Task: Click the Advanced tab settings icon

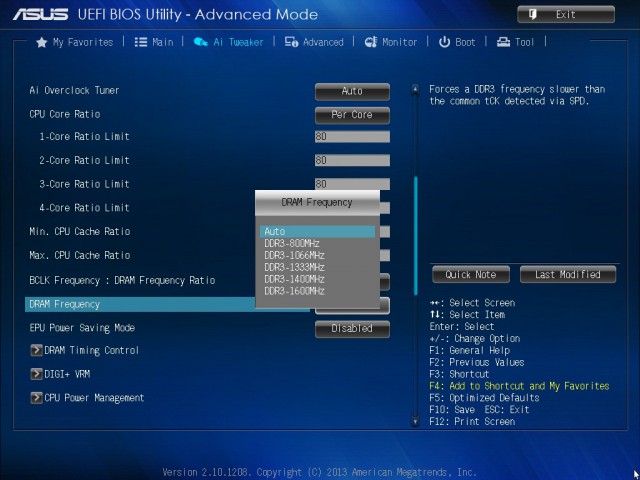Action: (291, 42)
